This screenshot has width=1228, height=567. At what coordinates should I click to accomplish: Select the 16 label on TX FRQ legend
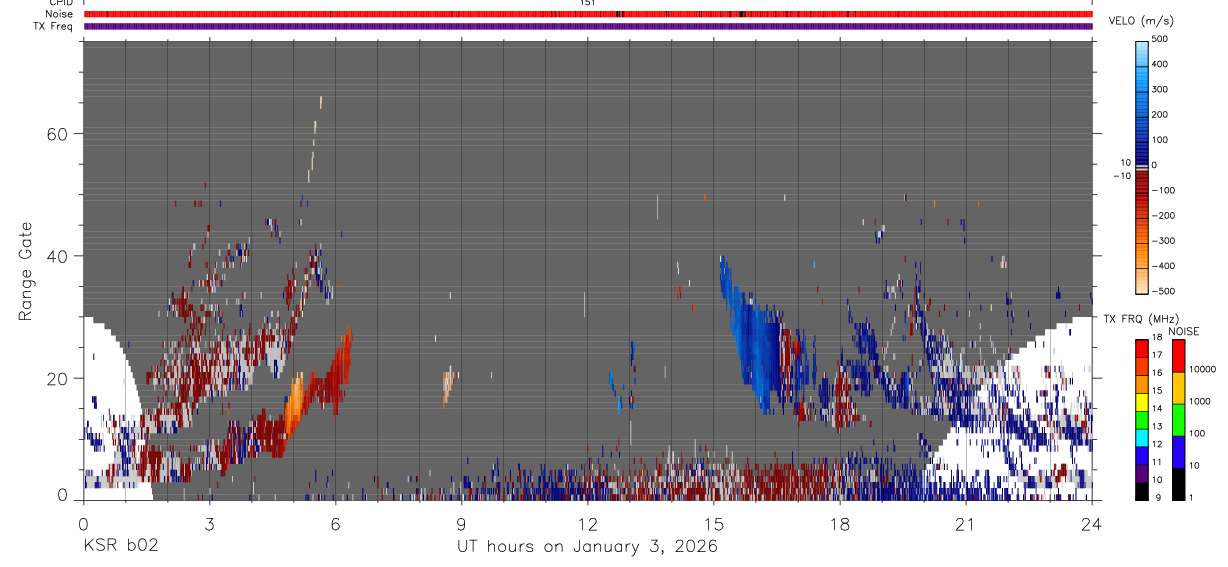pos(1157,373)
